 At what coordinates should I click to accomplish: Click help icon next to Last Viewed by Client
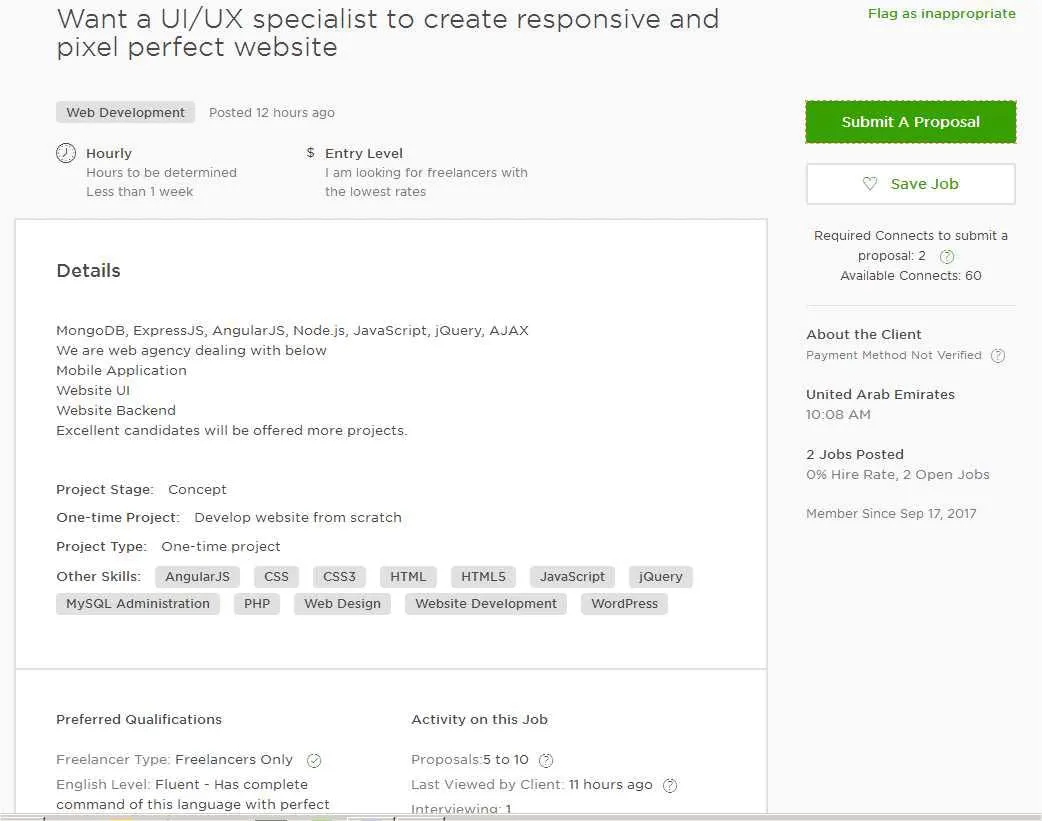click(x=670, y=785)
